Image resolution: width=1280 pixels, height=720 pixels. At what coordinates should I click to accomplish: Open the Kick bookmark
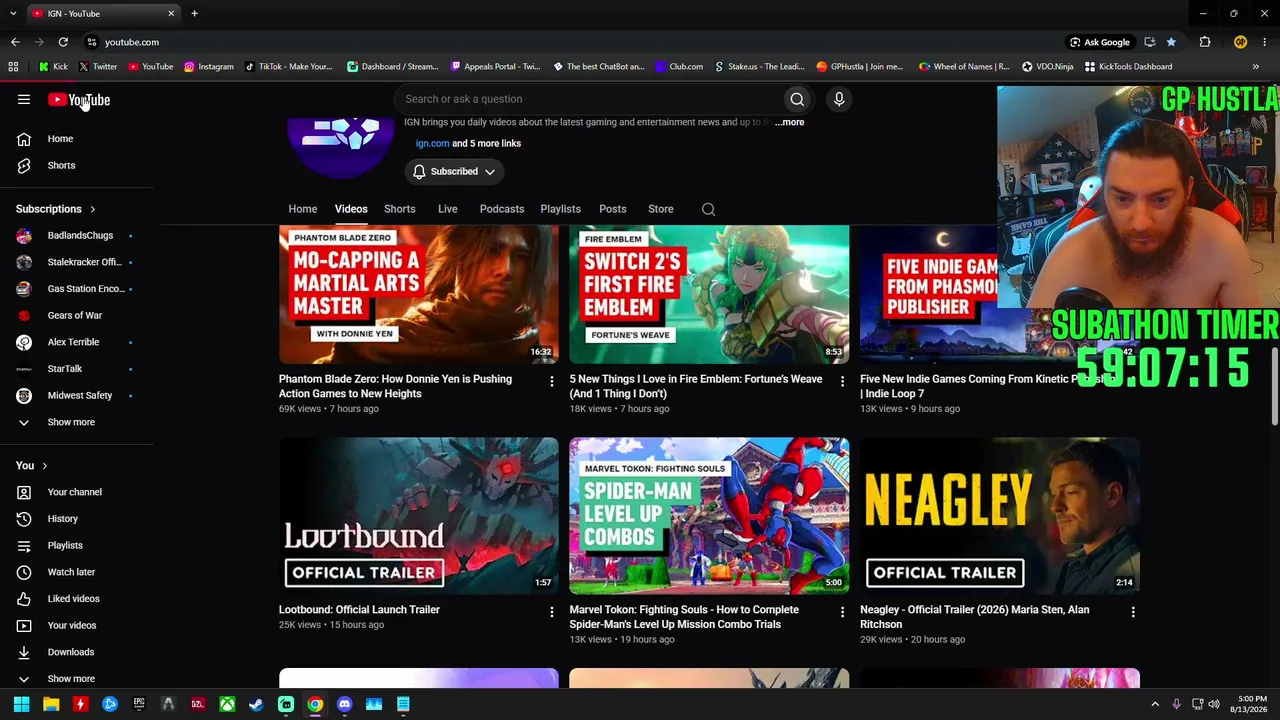pos(53,67)
